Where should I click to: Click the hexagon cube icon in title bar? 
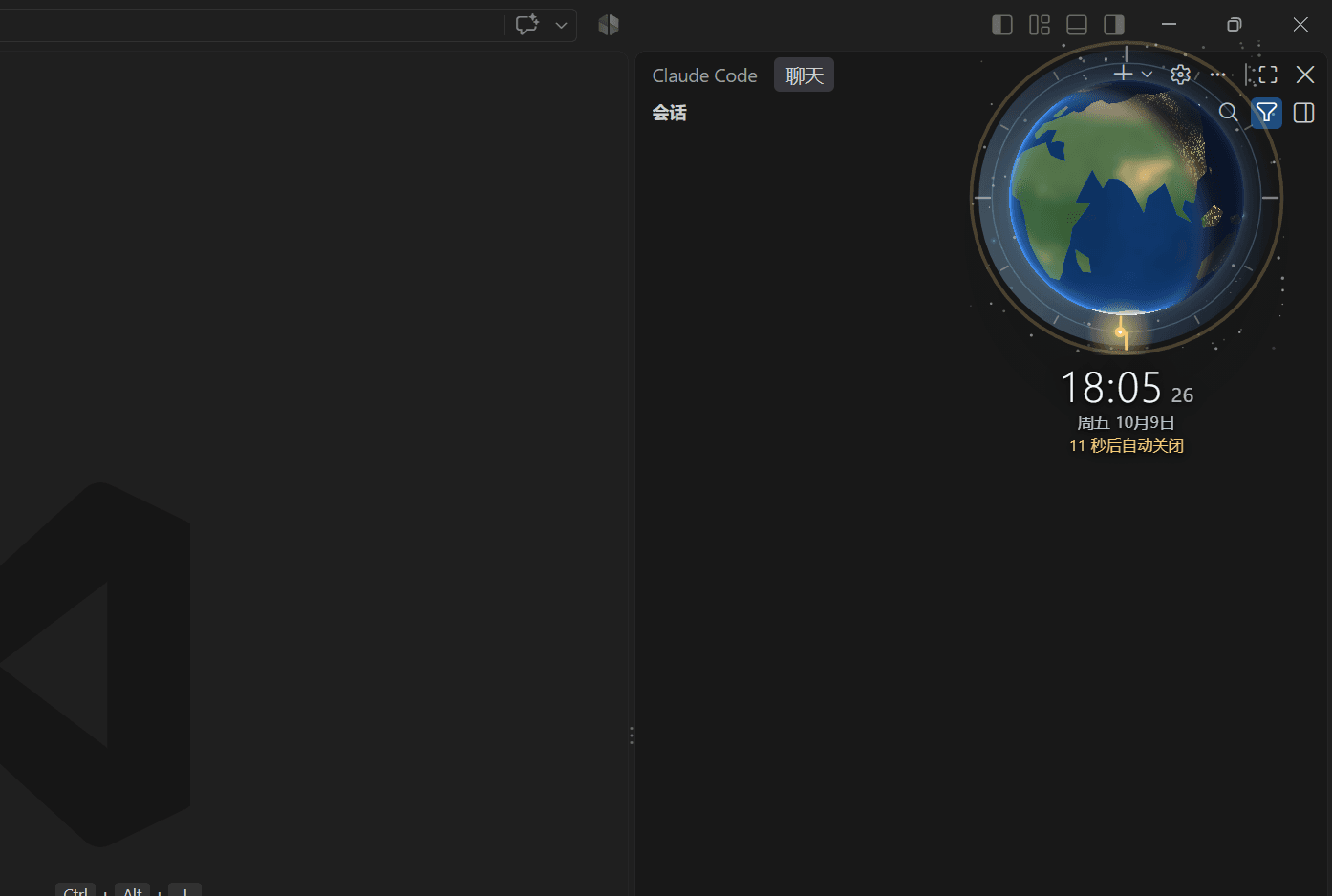[x=609, y=25]
